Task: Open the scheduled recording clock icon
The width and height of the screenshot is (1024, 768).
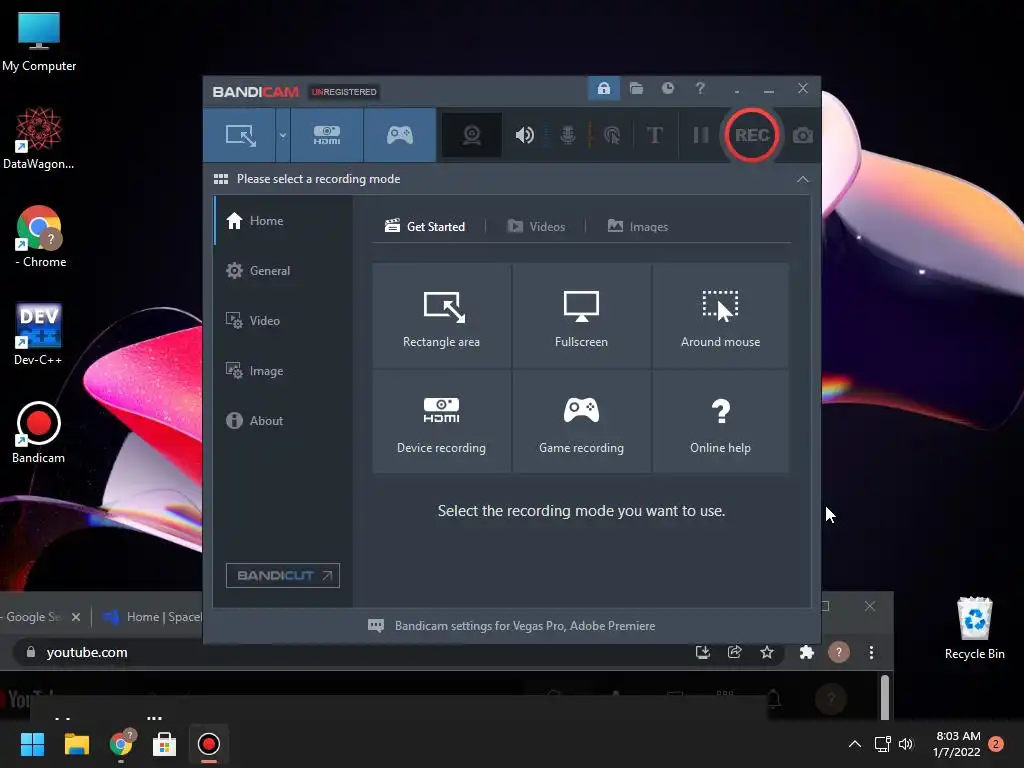Action: 667,88
